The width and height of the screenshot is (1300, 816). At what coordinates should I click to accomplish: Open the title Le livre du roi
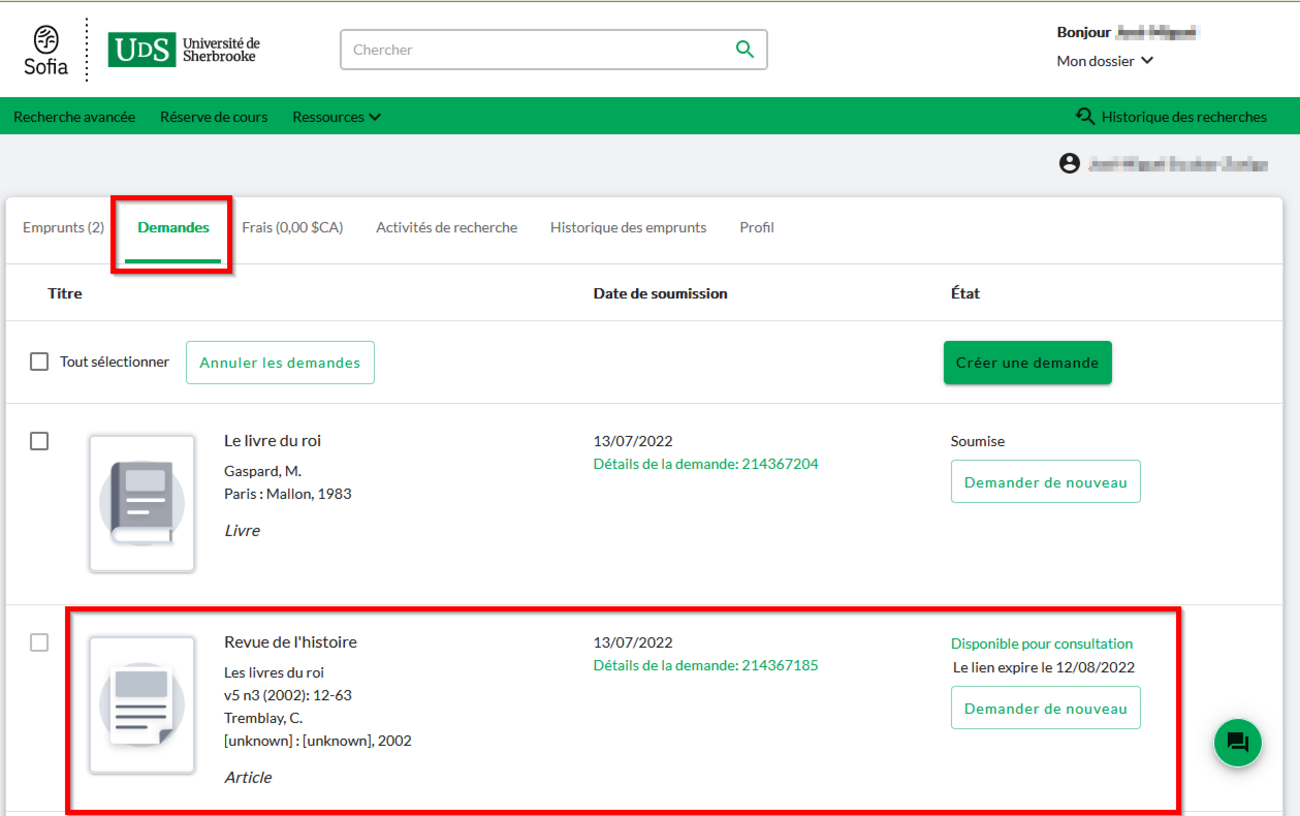click(x=272, y=440)
